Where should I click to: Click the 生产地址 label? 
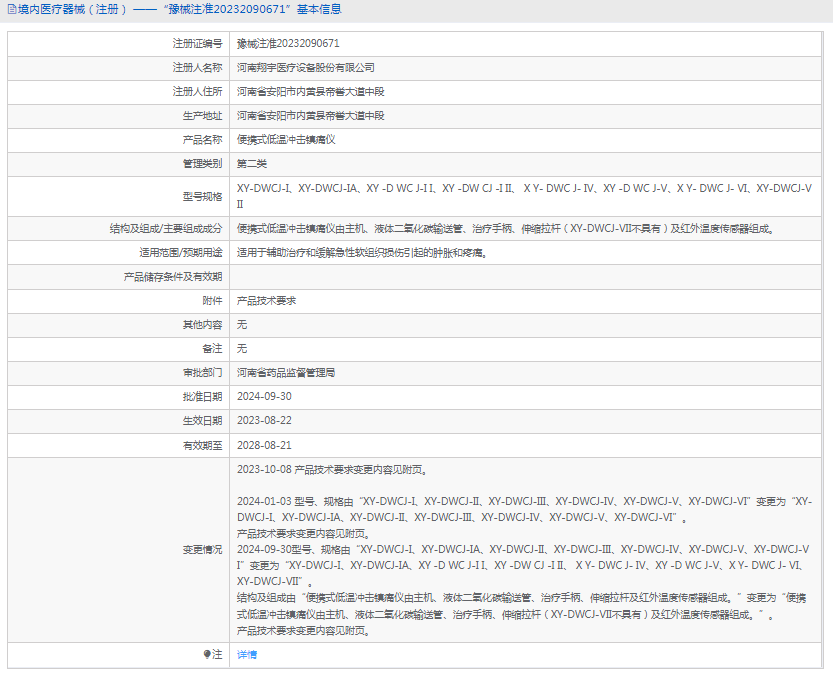pos(202,115)
